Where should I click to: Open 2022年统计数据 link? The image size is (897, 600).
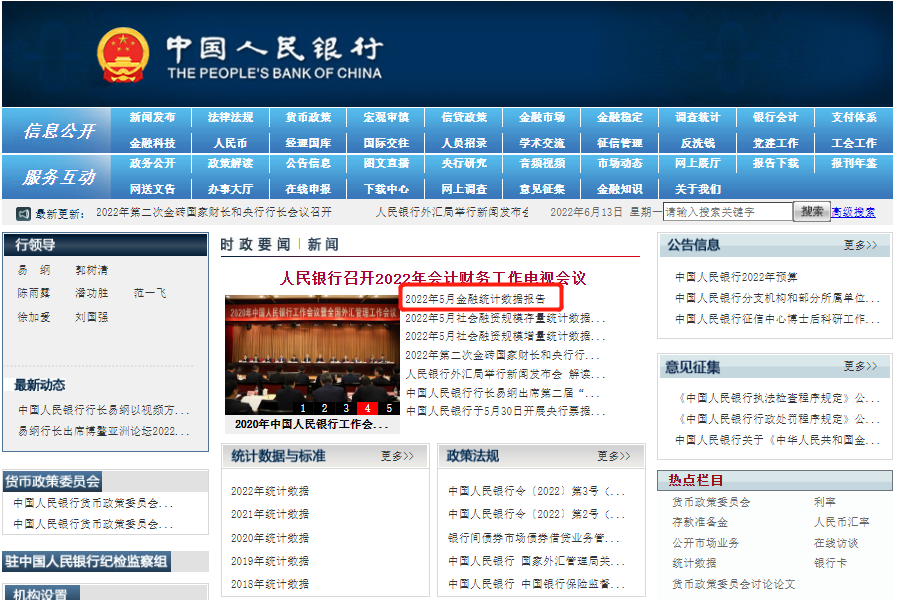(x=270, y=491)
